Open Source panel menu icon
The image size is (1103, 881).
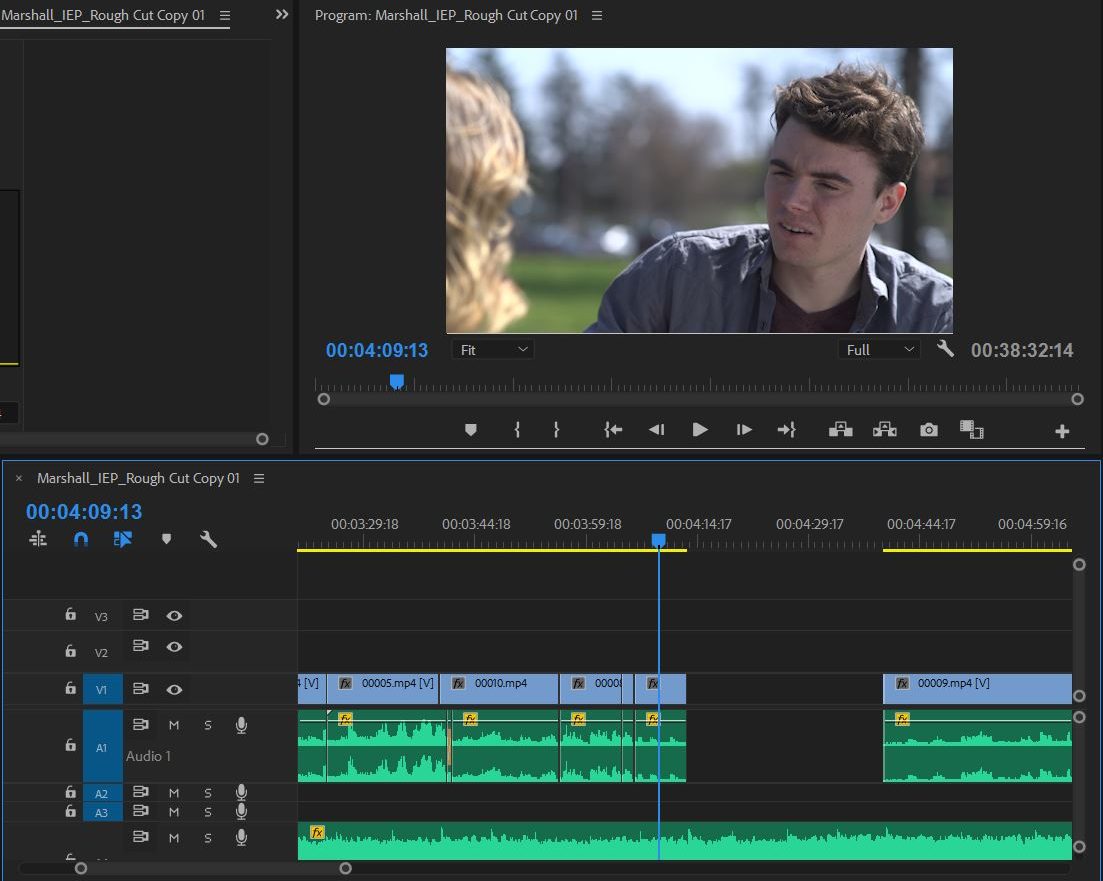click(x=224, y=15)
